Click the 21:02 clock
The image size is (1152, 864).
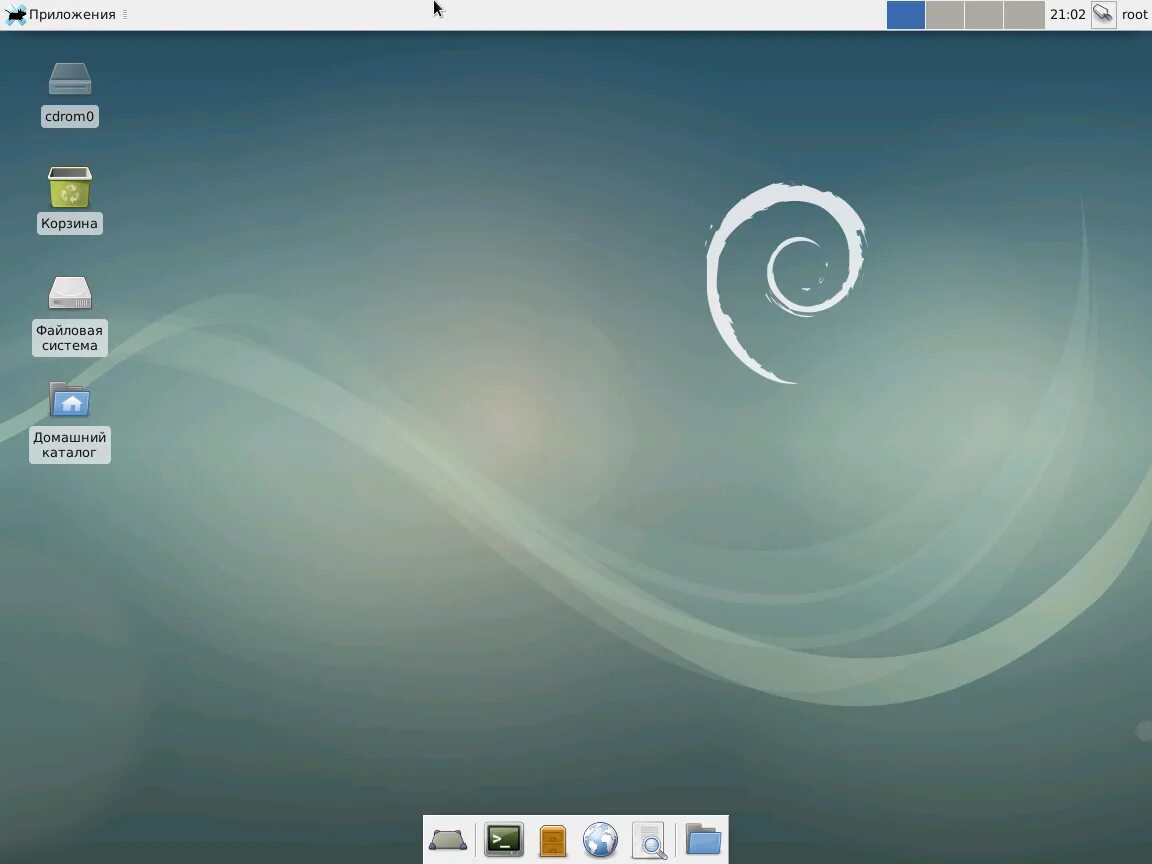pyautogui.click(x=1068, y=15)
